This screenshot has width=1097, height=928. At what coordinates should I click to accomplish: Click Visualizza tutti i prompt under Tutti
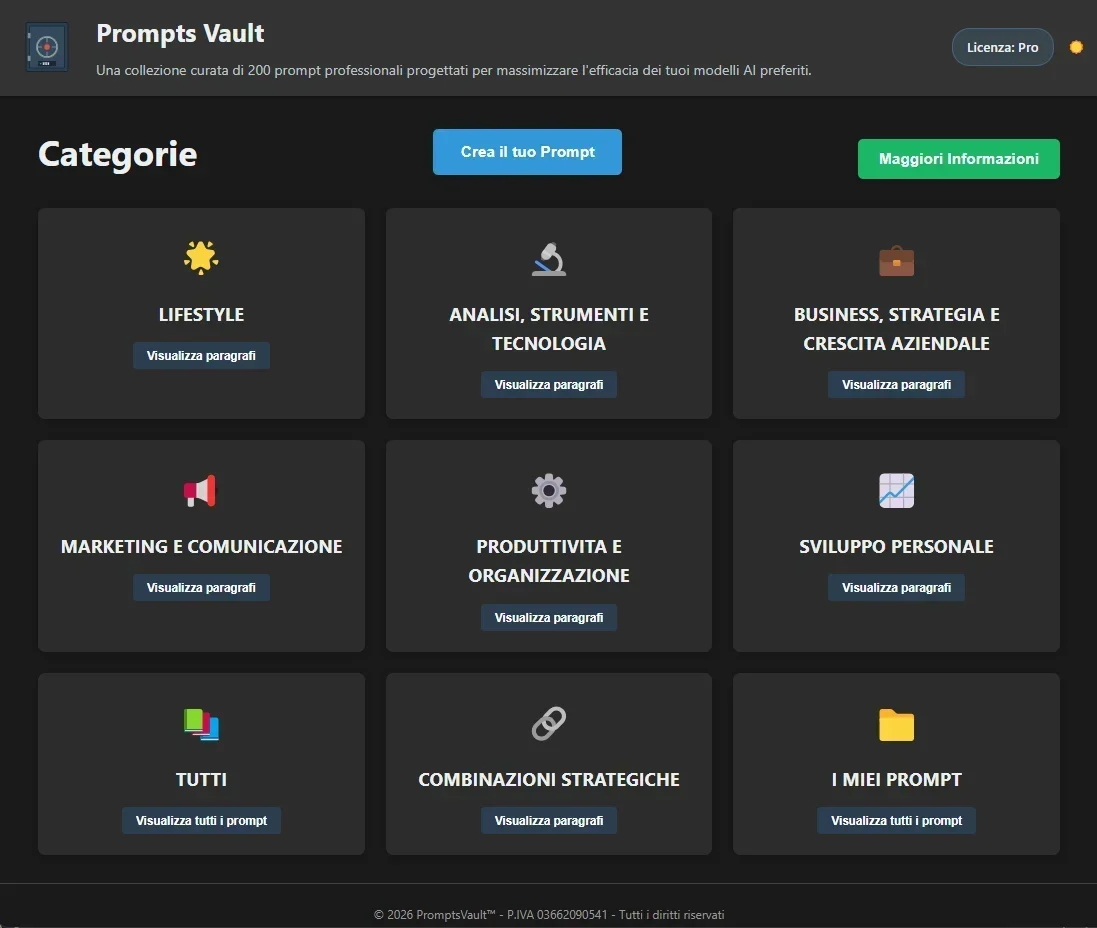(201, 820)
